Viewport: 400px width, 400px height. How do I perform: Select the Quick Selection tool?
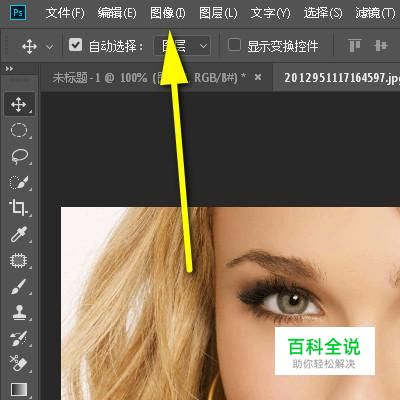point(19,182)
